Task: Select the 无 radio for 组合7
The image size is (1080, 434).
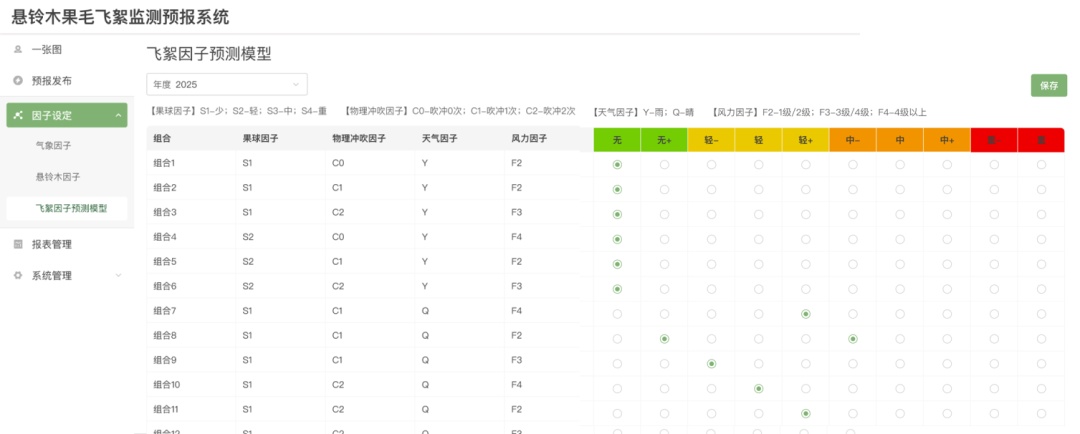Action: click(x=617, y=314)
